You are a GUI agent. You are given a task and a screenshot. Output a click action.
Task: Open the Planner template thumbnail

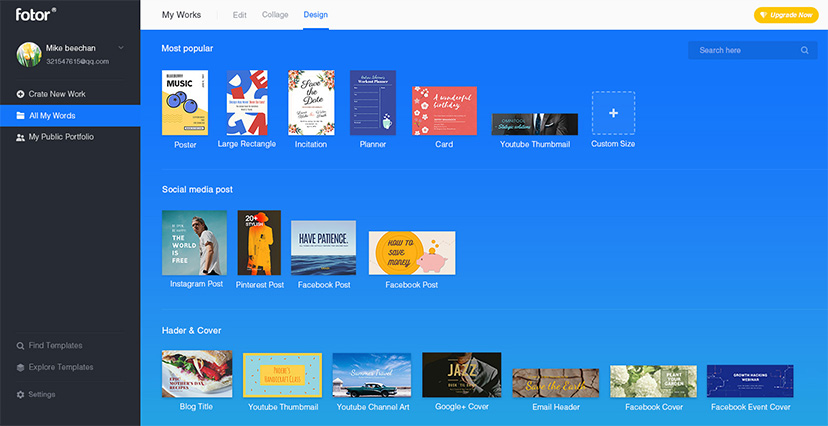tap(373, 103)
